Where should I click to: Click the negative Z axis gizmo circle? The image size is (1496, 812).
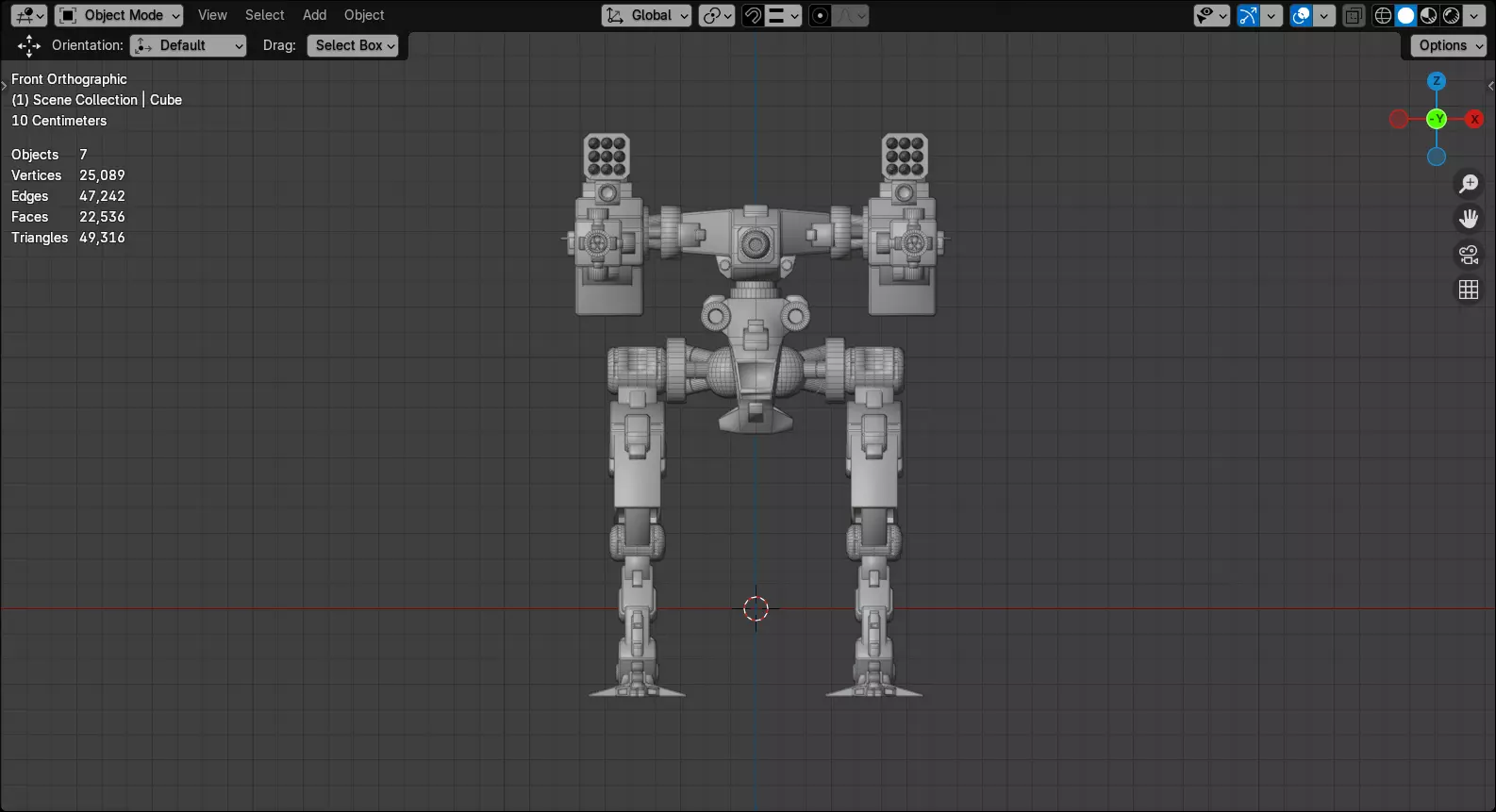pos(1437,157)
